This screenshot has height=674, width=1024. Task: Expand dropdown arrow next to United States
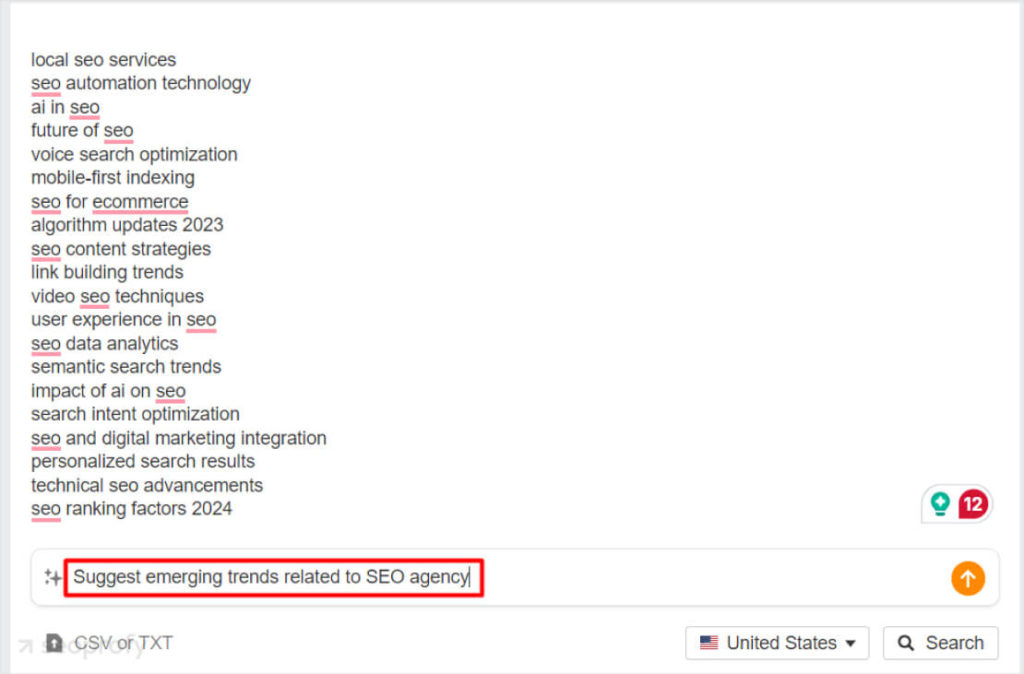click(850, 644)
